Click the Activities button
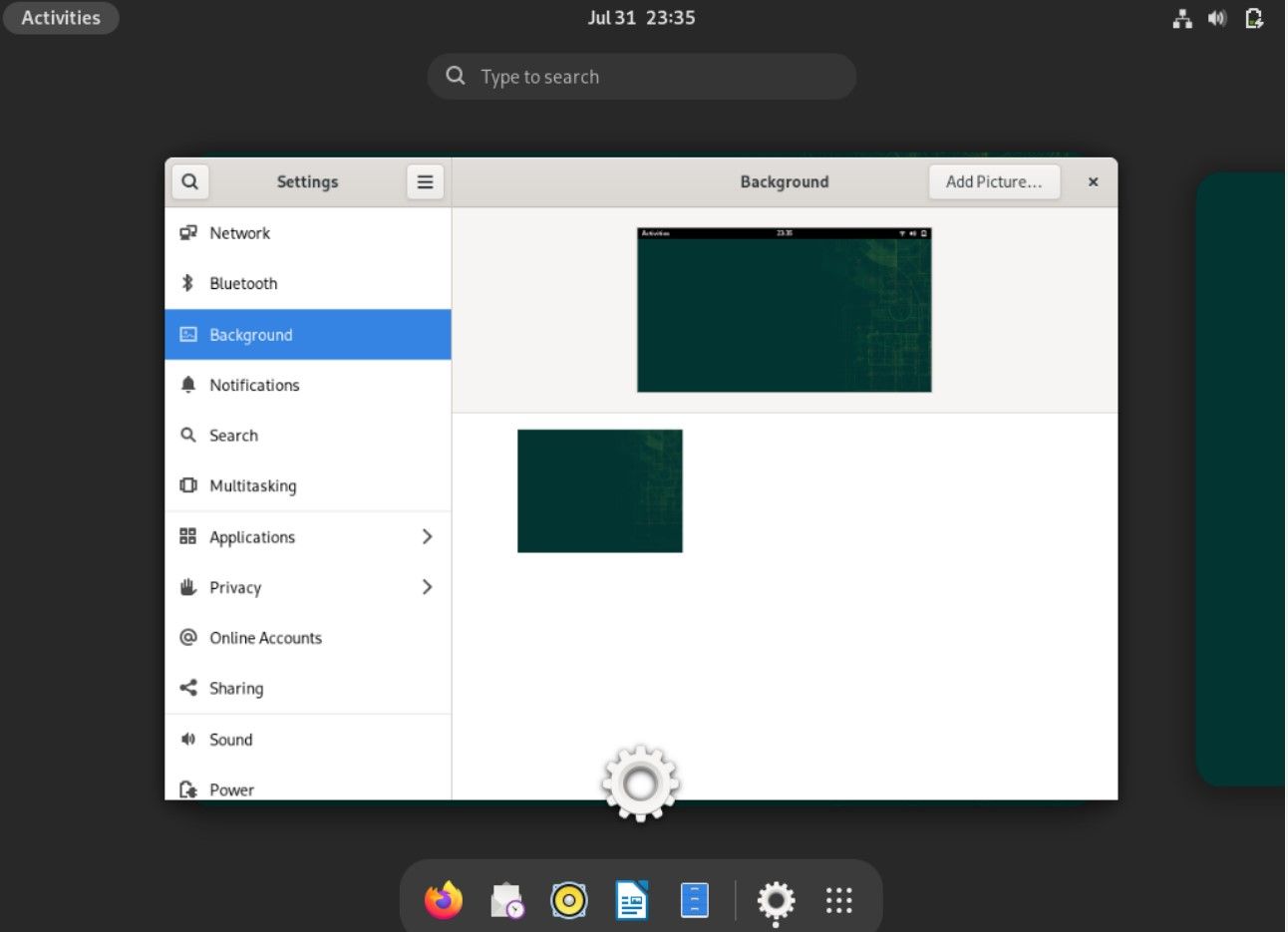1288x932 pixels. [x=61, y=18]
